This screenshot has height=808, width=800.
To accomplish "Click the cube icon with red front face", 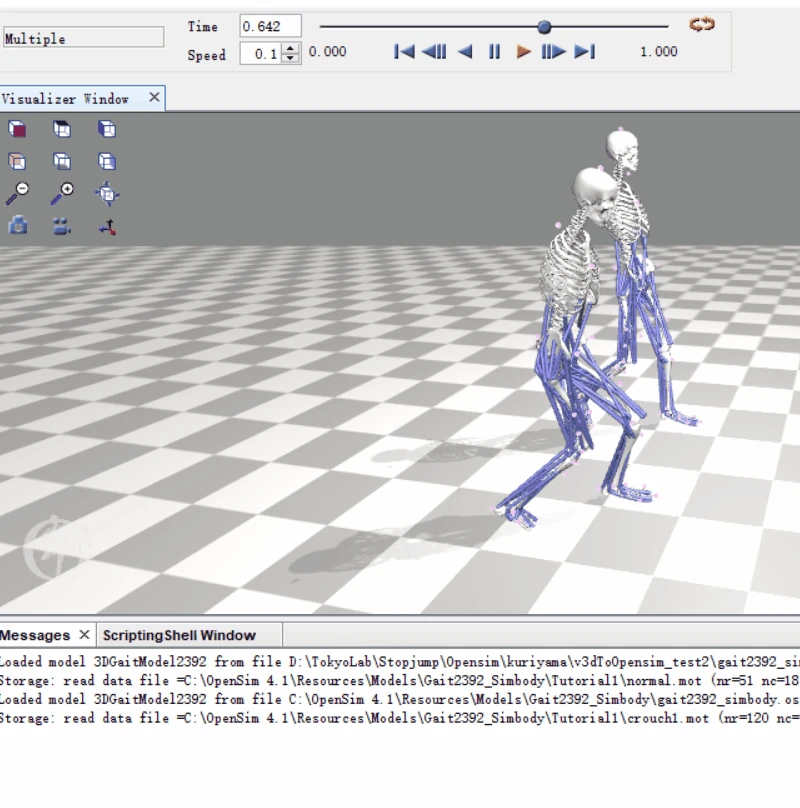I will 17,129.
